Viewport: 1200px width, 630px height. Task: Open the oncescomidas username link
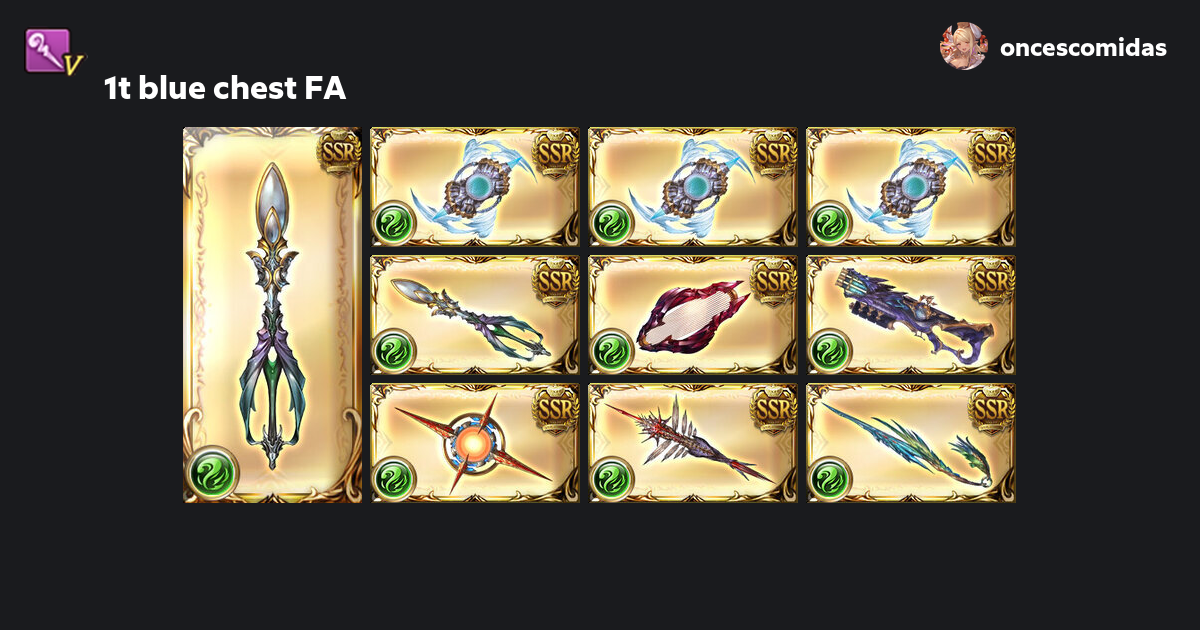pos(1083,47)
